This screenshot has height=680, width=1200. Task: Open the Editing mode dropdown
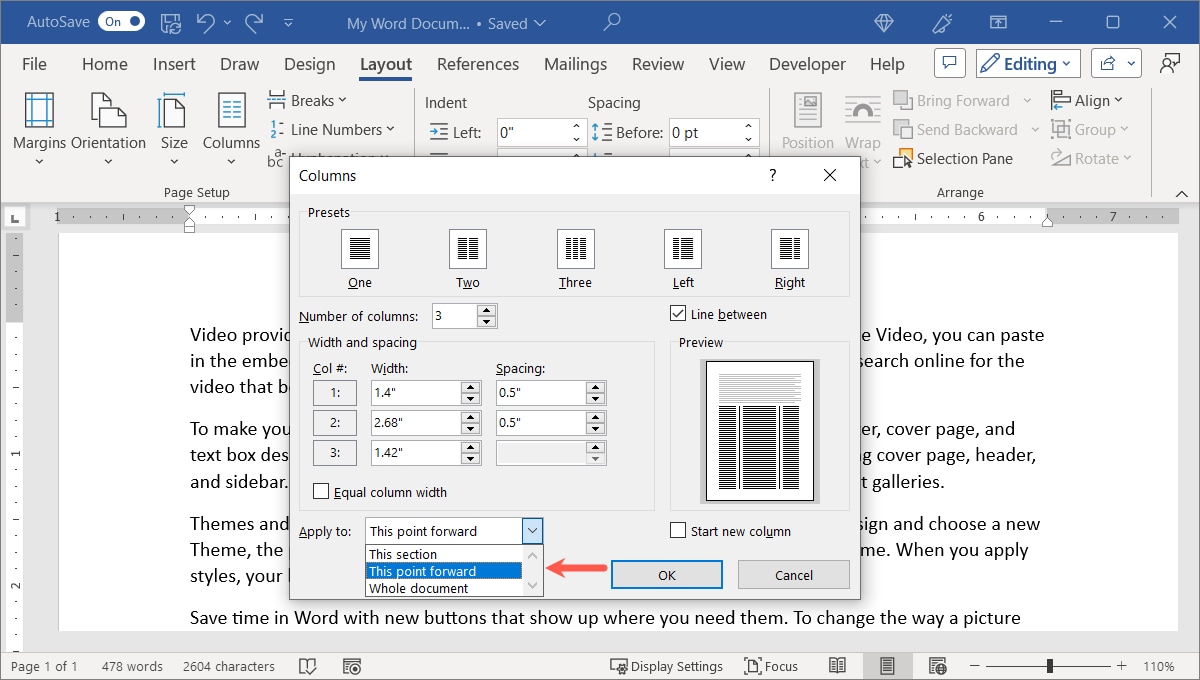coord(1027,63)
